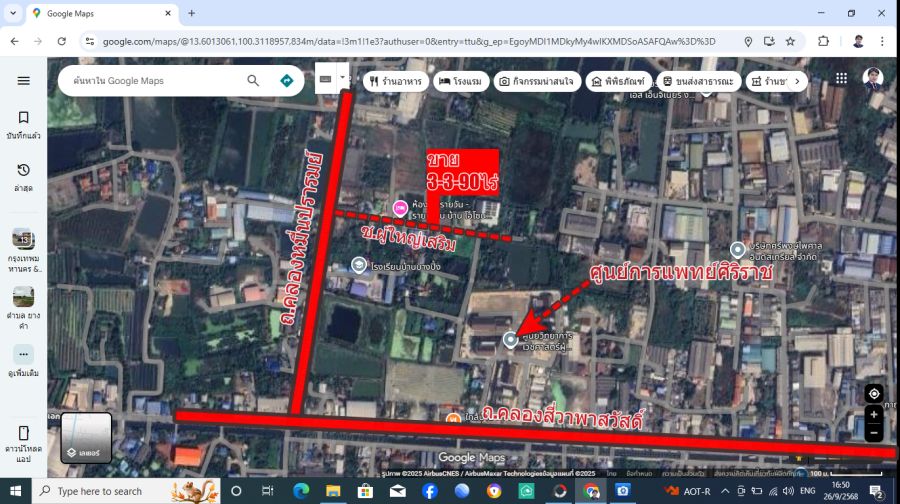This screenshot has width=900, height=504.
Task: Open the Google apps grid
Action: (x=841, y=79)
